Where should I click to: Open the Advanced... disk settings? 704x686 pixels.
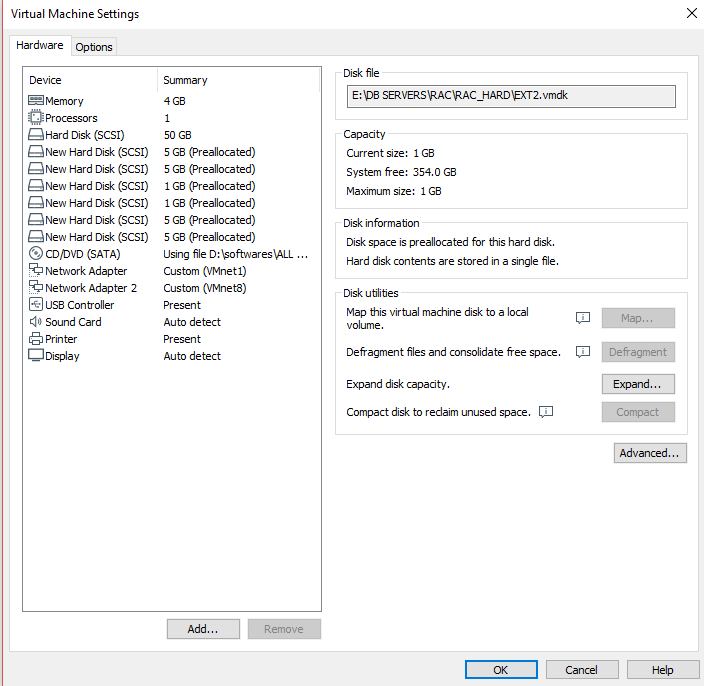click(650, 453)
